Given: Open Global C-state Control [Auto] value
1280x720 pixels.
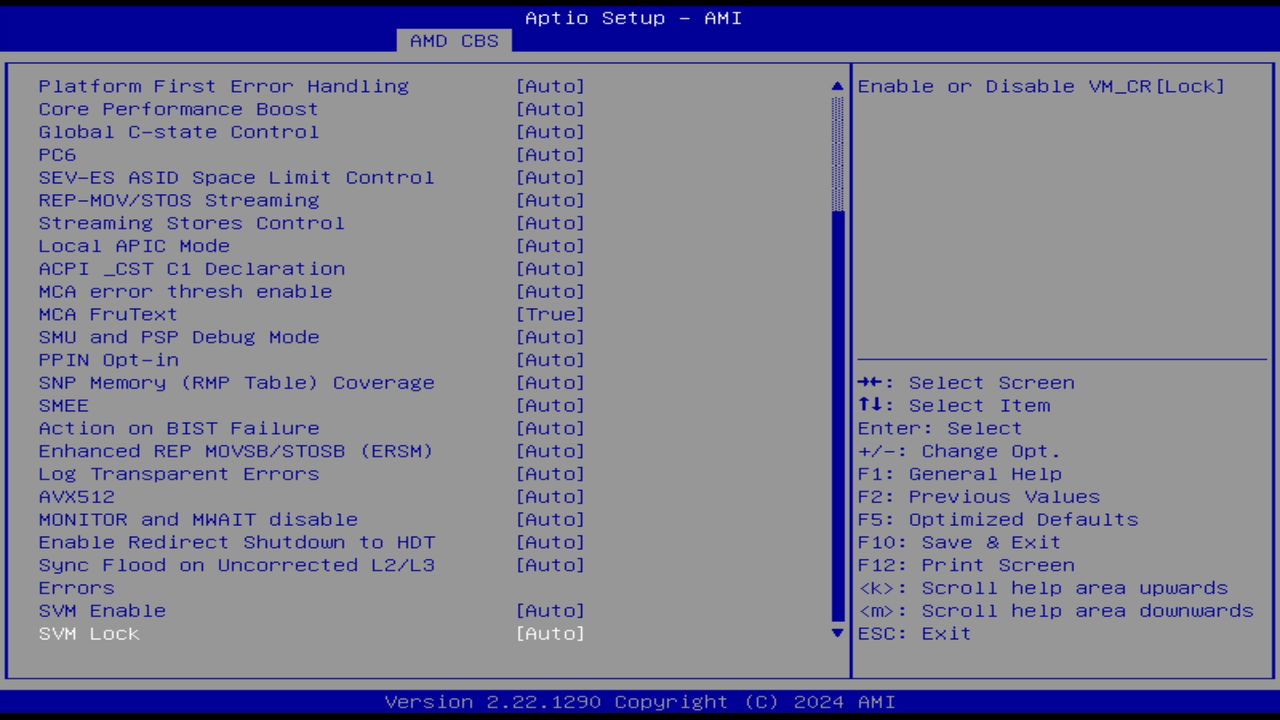Looking at the screenshot, I should point(550,132).
